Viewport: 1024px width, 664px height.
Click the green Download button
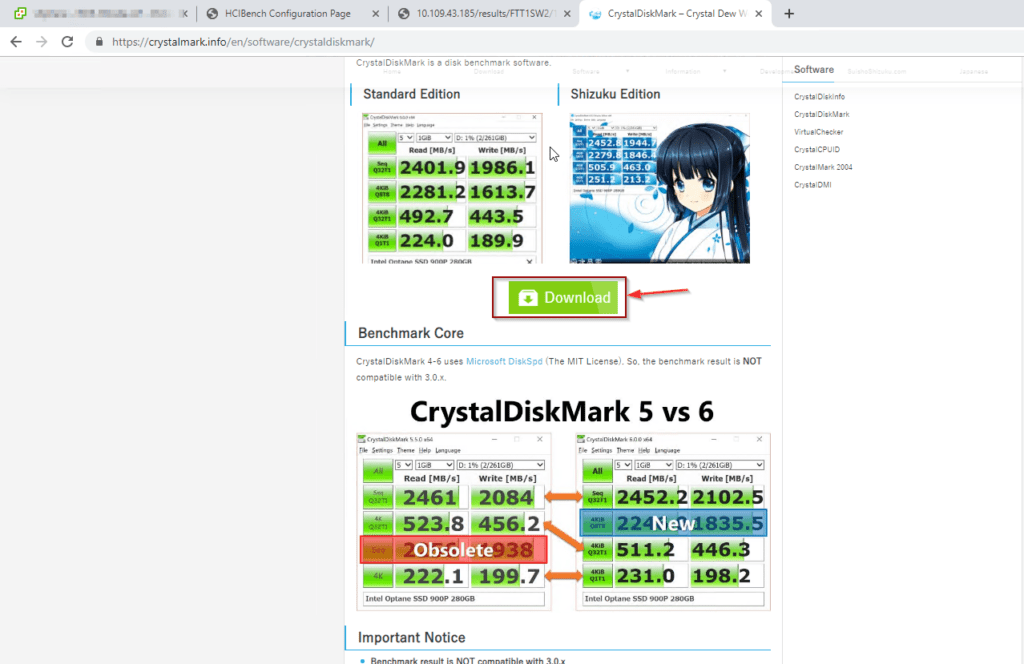click(x=559, y=297)
